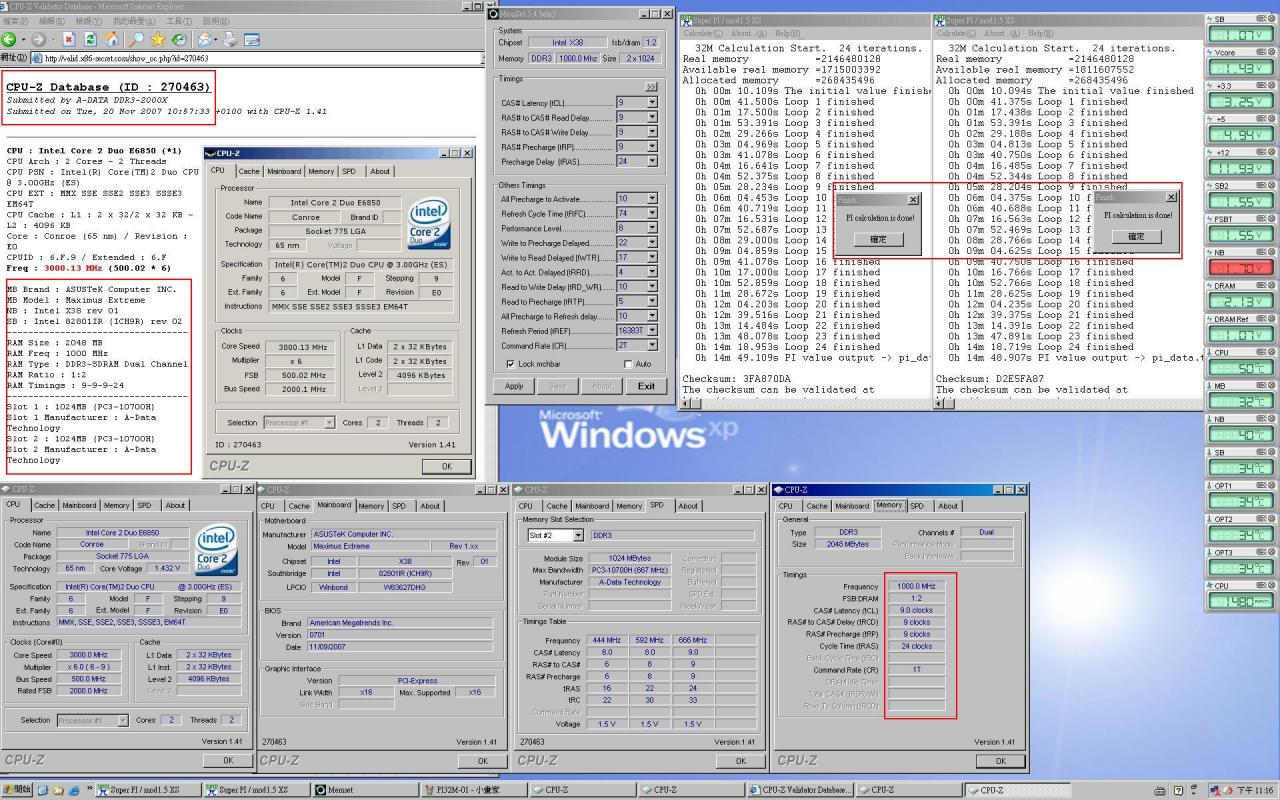The image size is (1280, 800).
Task: Click Command Rate 1T value in CPU-Z Memory
Action: [x=916, y=670]
